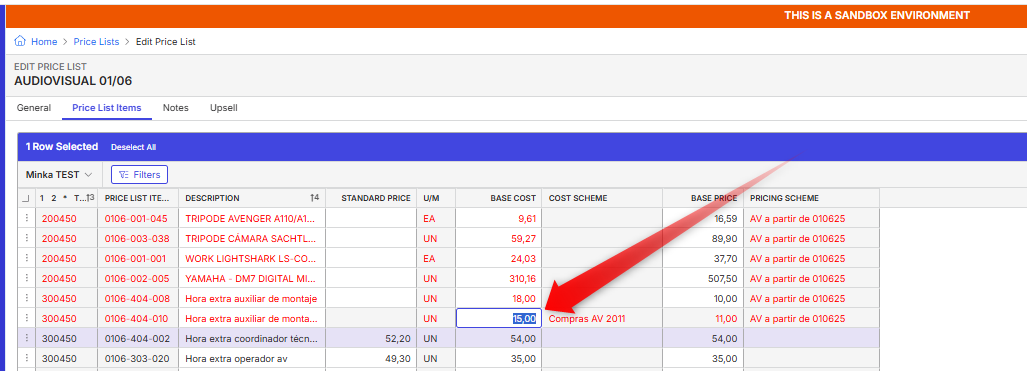Click the Pricing Scheme column header

click(x=812, y=198)
